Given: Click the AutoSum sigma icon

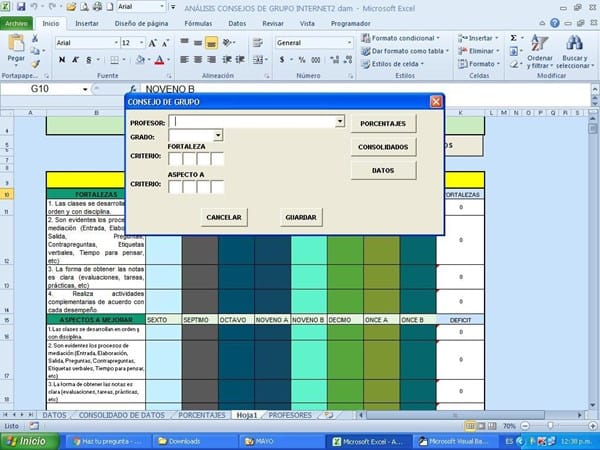Looking at the screenshot, I should [515, 37].
